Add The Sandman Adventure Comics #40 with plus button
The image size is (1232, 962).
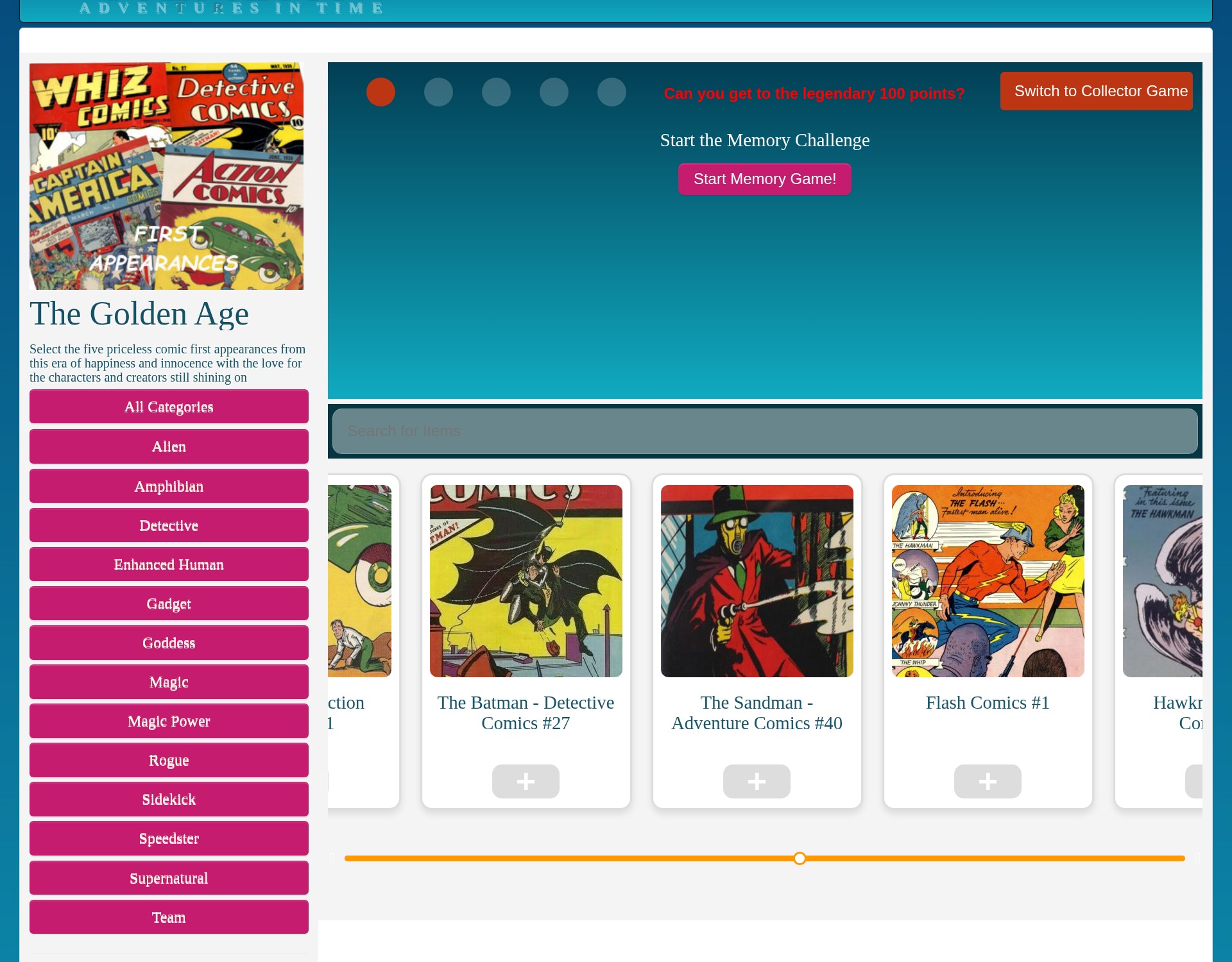coord(757,781)
